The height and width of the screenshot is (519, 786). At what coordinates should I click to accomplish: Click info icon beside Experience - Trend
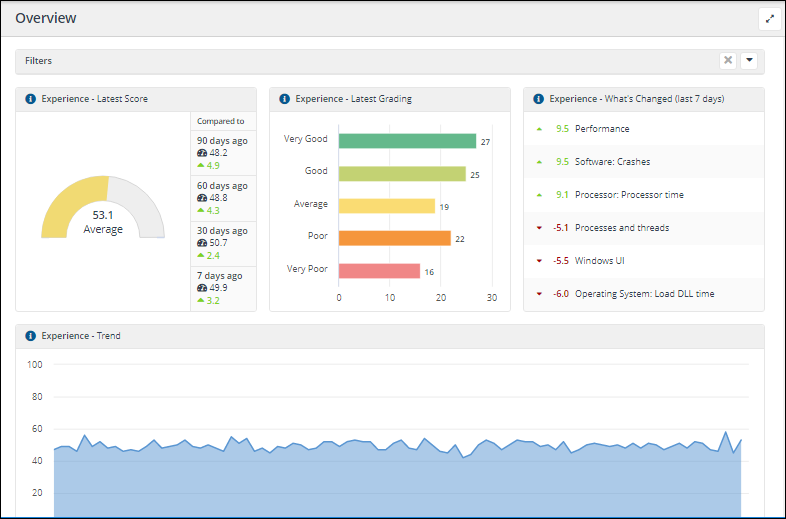click(x=30, y=336)
